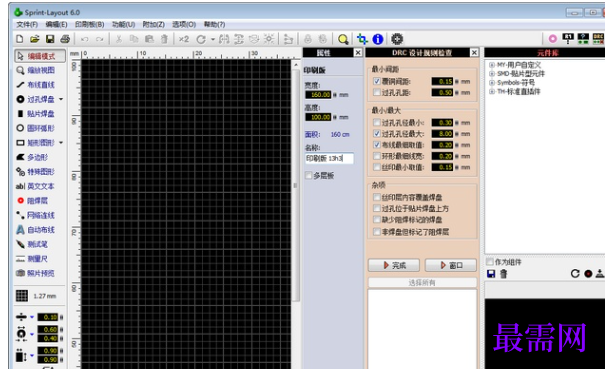Screen dimensions: 605x369
Task: Select the 矩形图形 rectangle tool
Action: click(35, 143)
